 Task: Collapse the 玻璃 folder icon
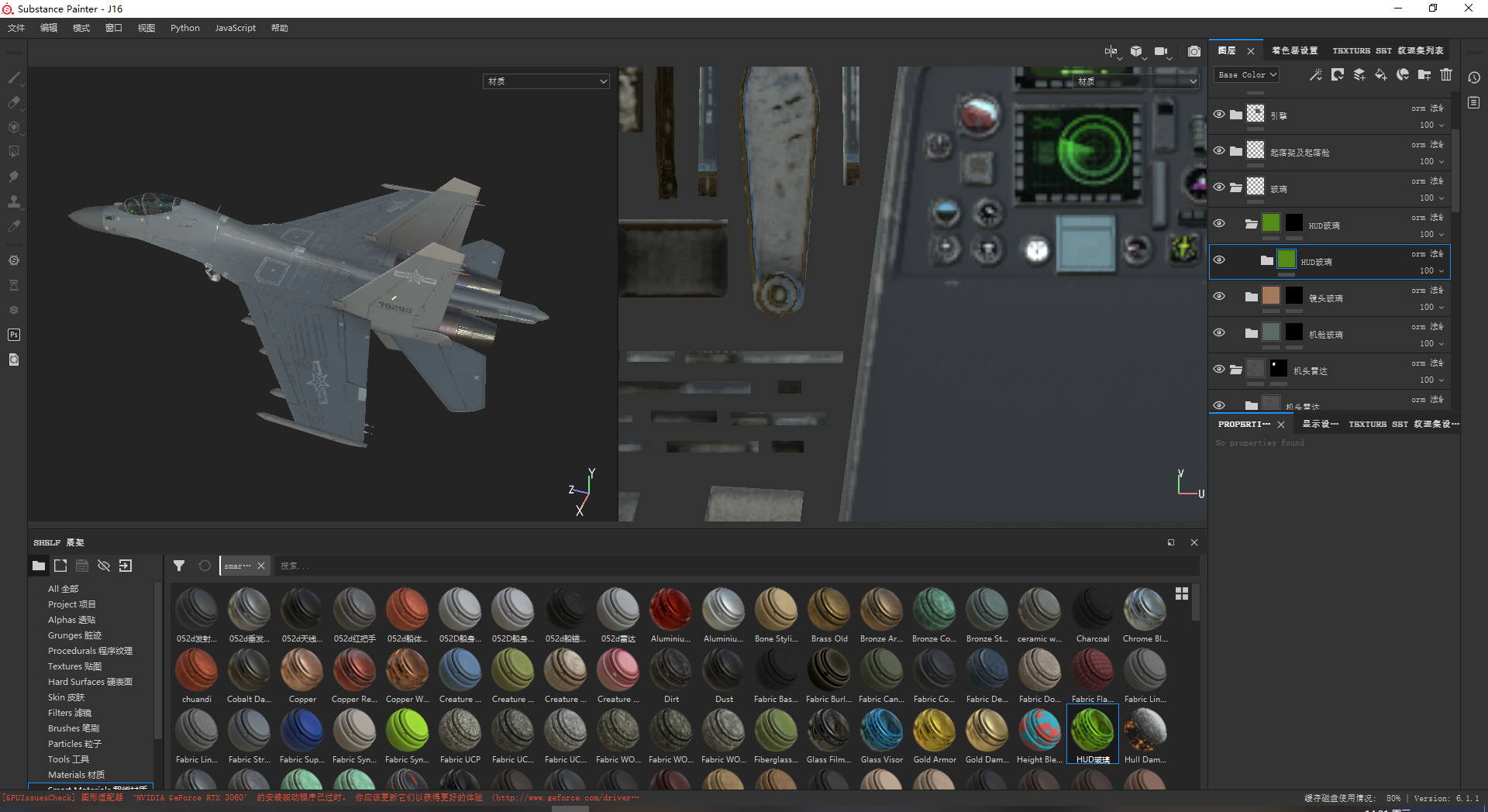pyautogui.click(x=1236, y=188)
